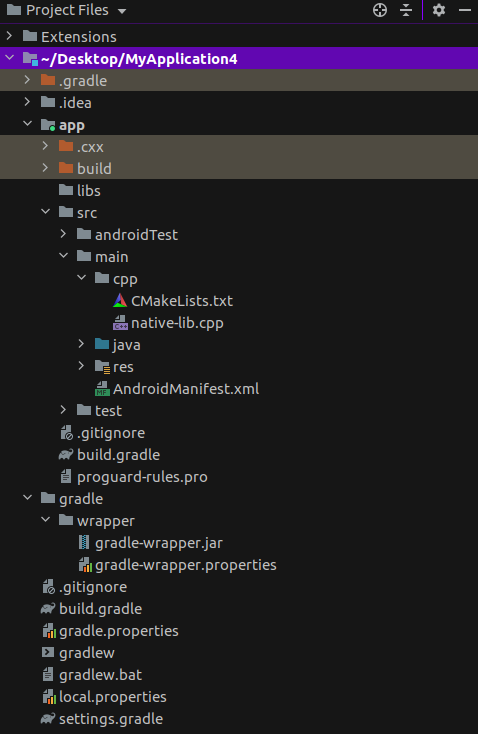
Task: Select the CMakeLists.txt file name
Action: click(x=182, y=301)
